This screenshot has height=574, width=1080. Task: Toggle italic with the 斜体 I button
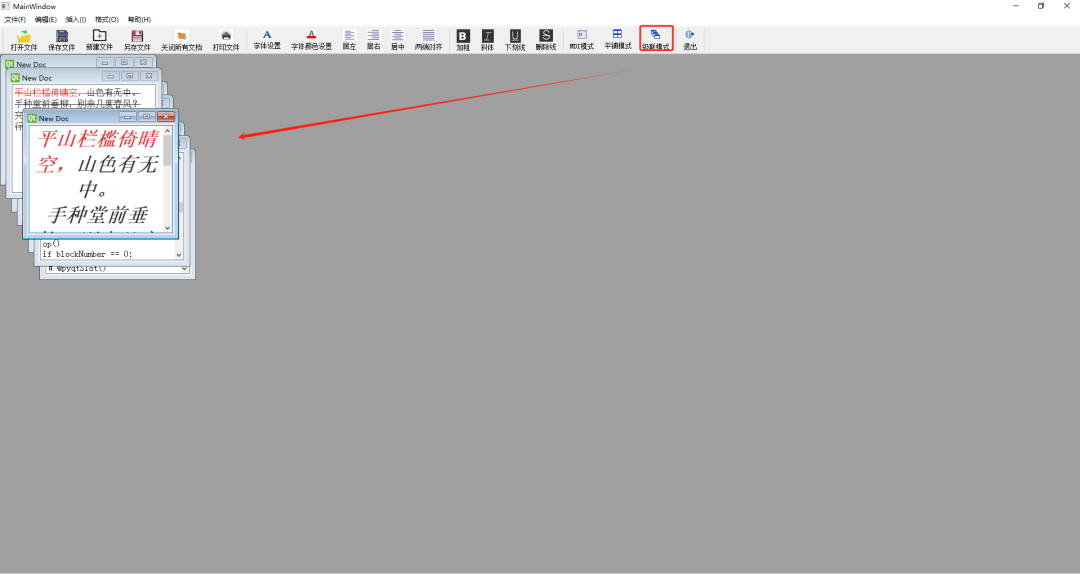(x=487, y=36)
